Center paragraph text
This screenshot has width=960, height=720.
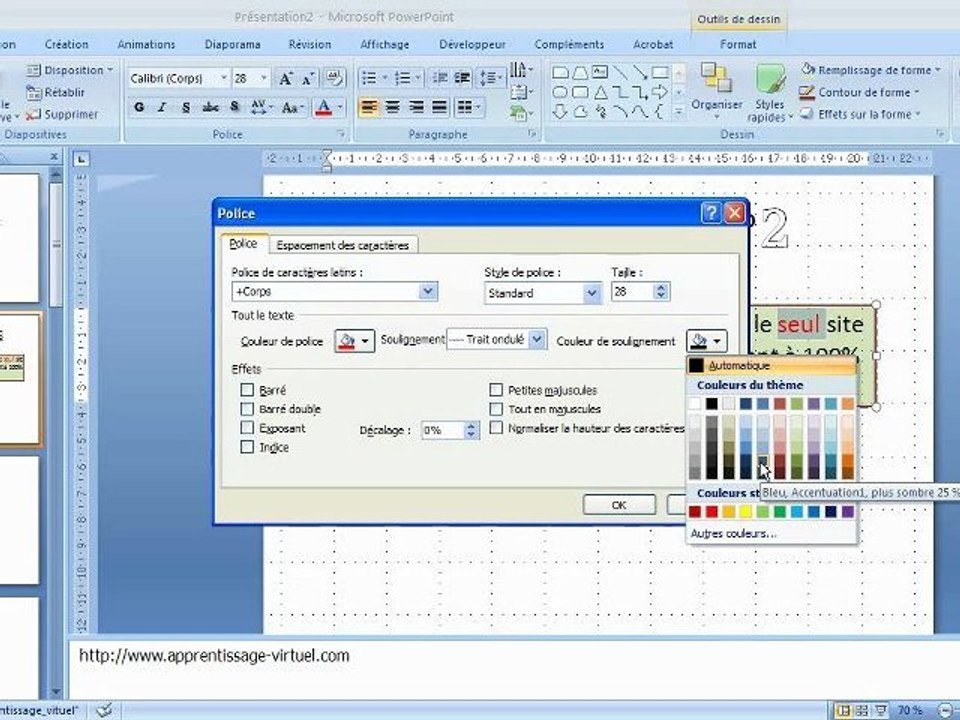[392, 107]
